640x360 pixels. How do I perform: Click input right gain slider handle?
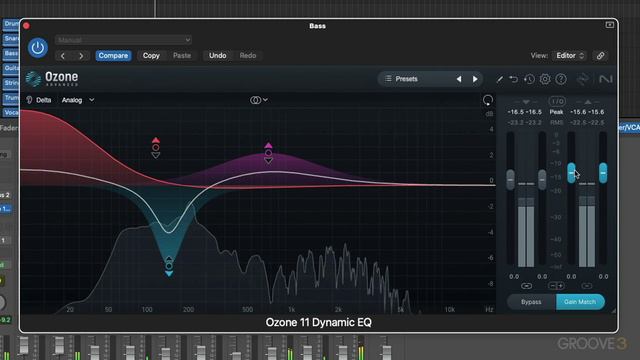[x=542, y=179]
